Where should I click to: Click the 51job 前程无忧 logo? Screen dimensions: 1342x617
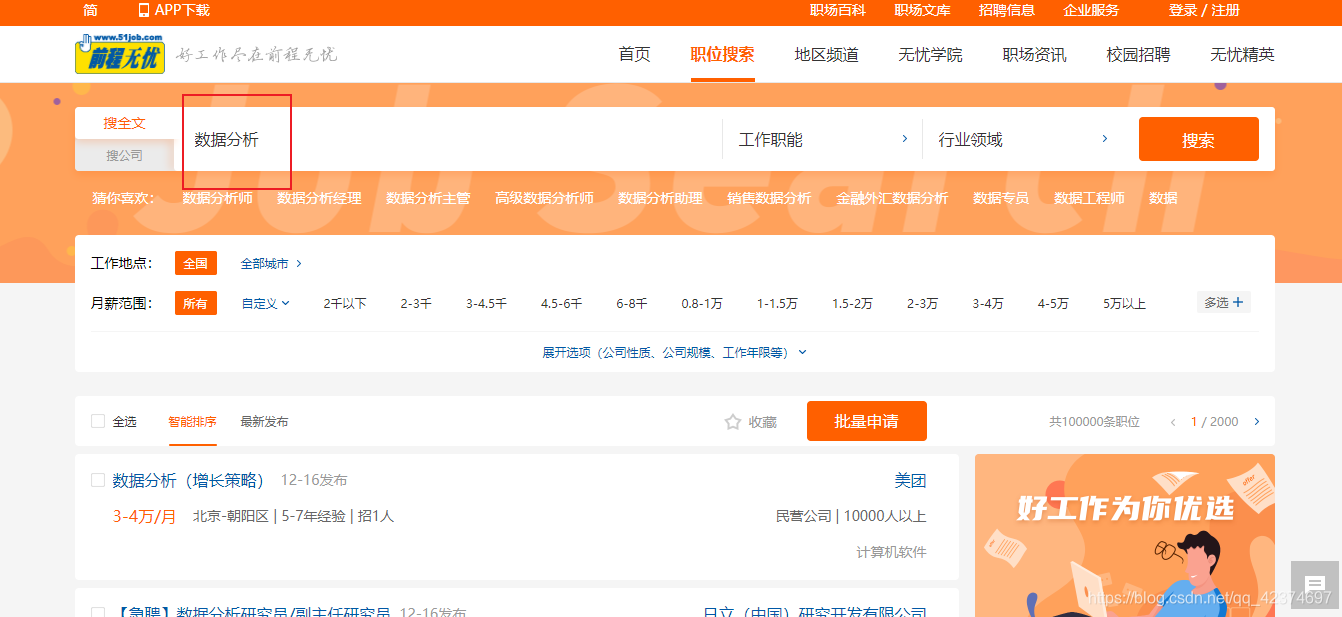click(x=120, y=54)
